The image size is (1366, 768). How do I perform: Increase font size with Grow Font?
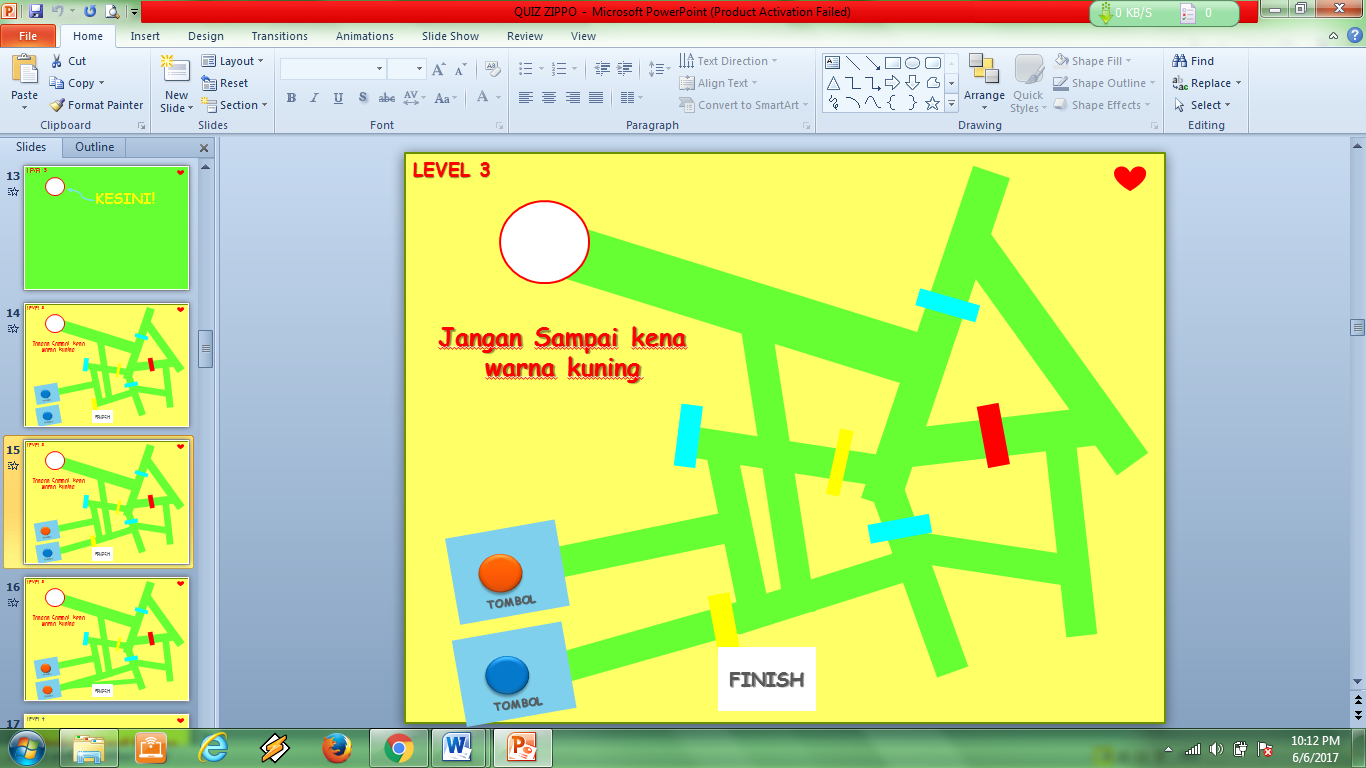tap(439, 69)
